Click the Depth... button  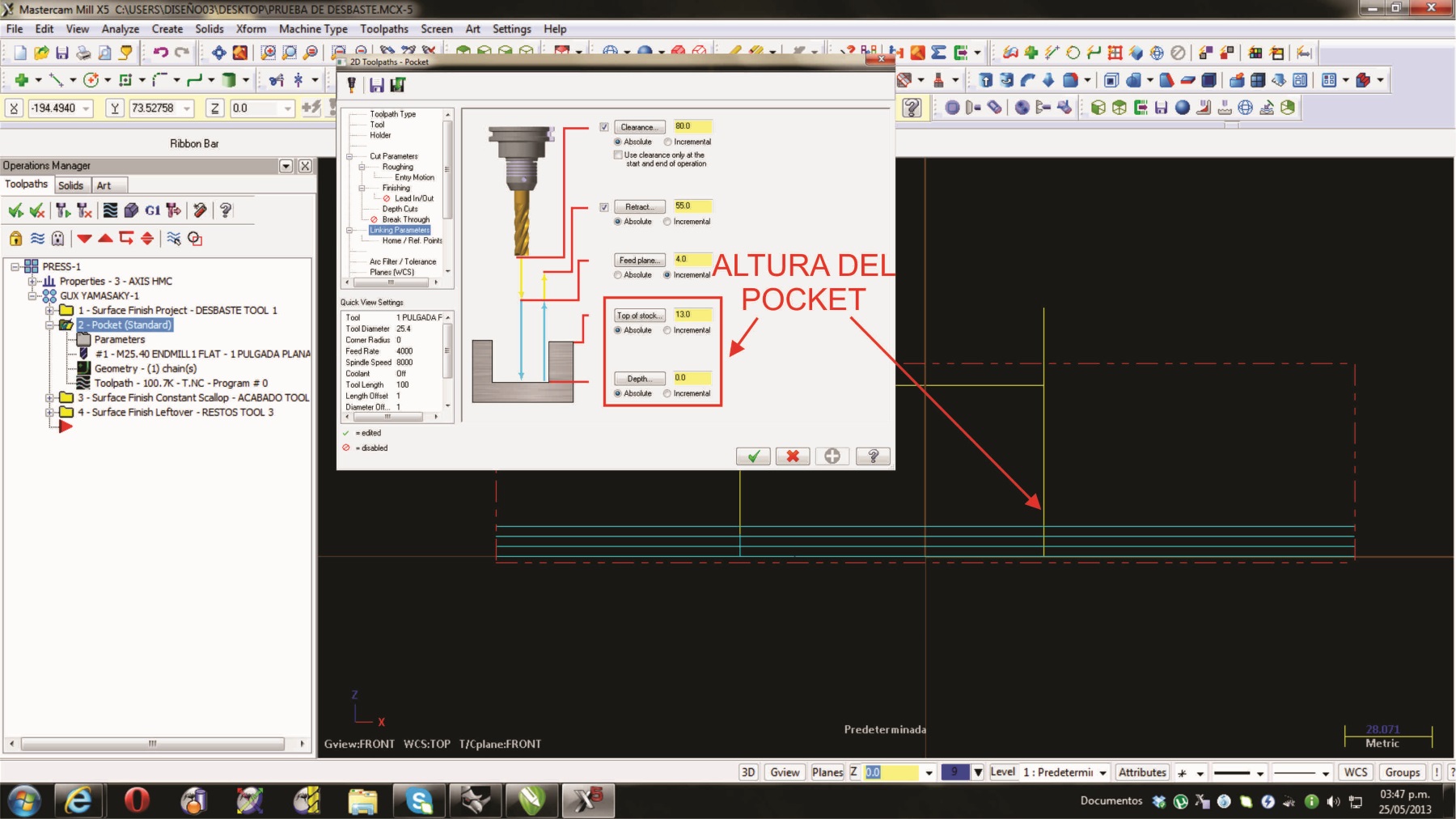click(640, 379)
